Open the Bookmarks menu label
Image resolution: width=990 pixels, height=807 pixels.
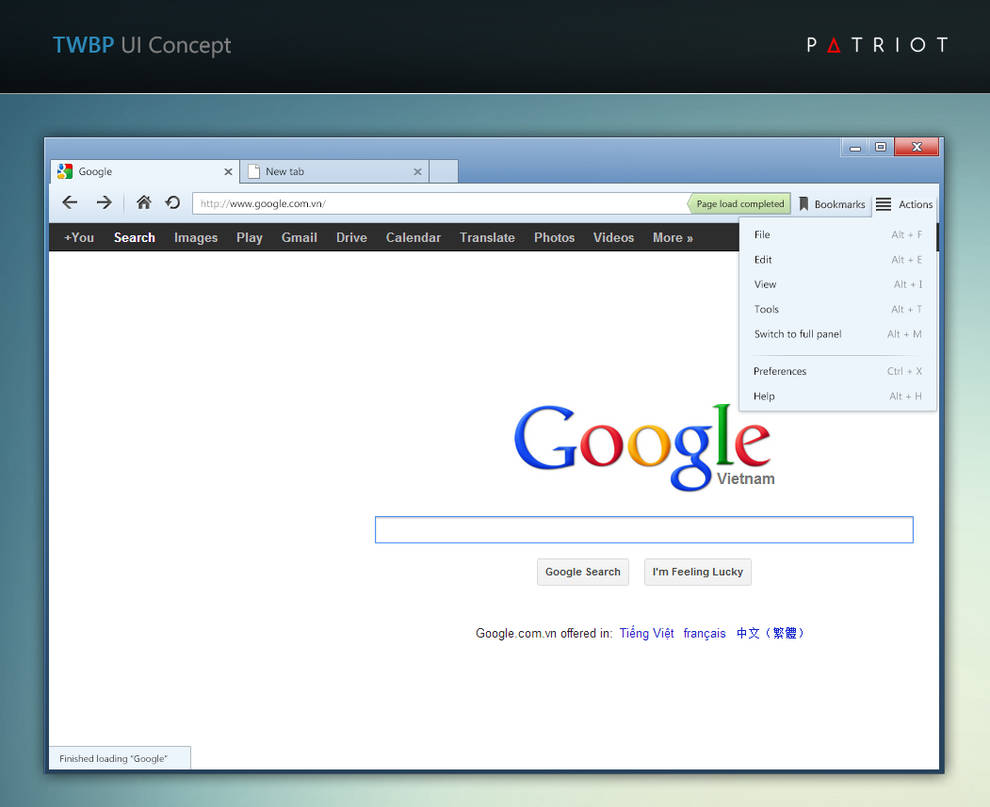[840, 204]
